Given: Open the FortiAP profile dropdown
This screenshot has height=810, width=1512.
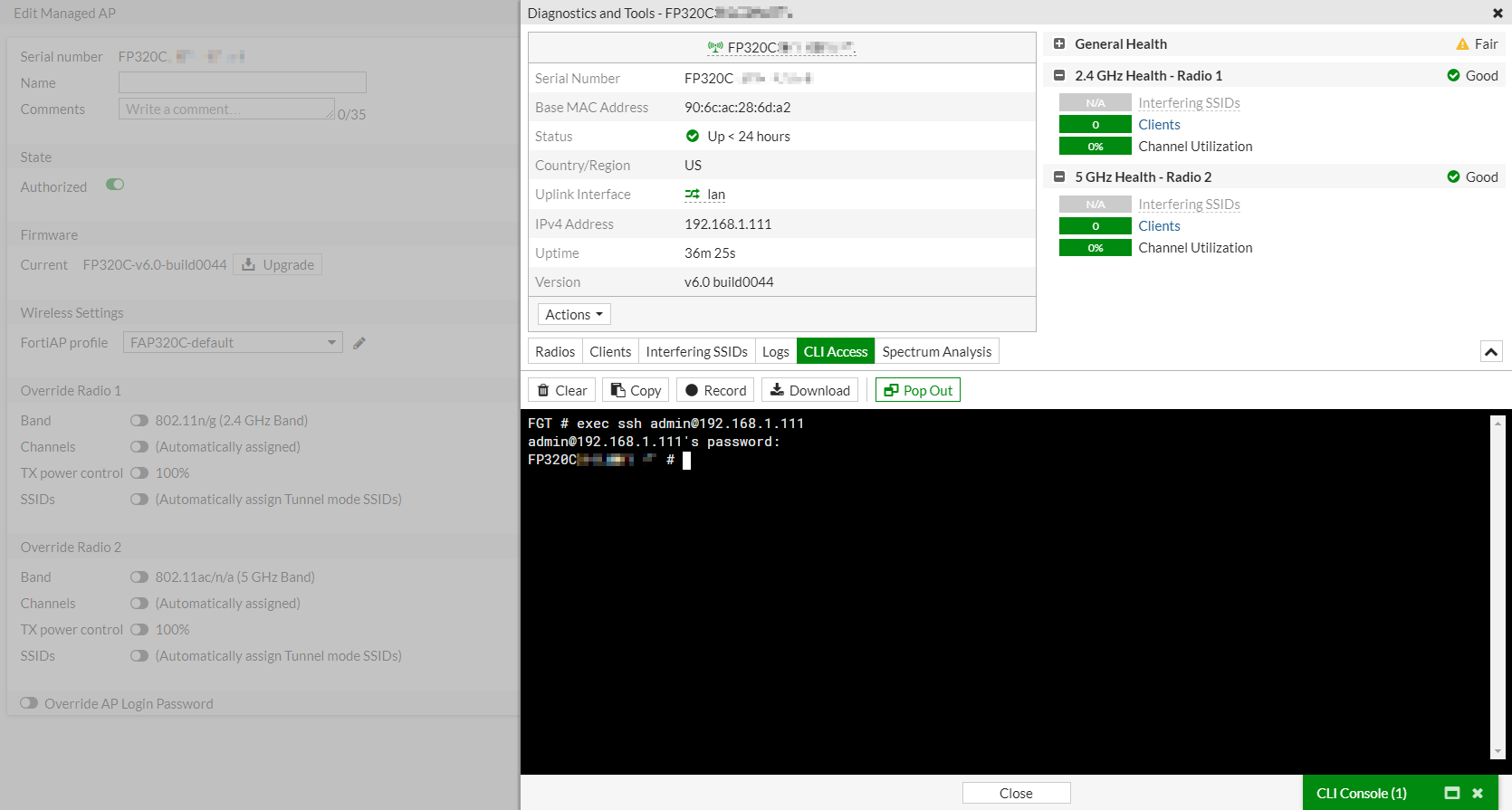Looking at the screenshot, I should point(233,342).
